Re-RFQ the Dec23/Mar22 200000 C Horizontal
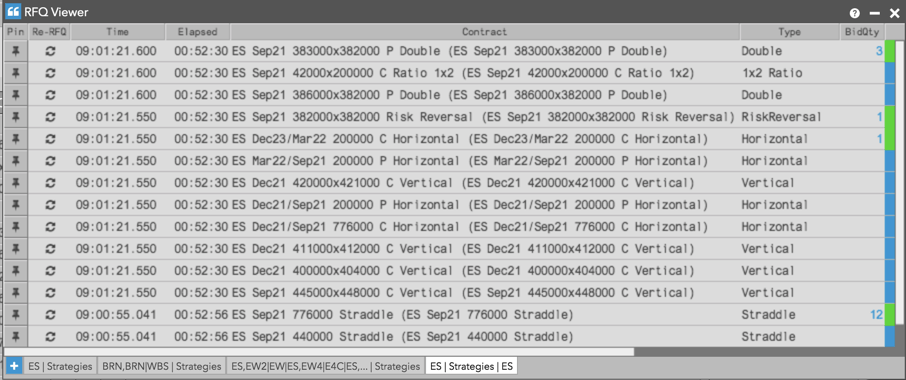This screenshot has height=380, width=906. (50, 139)
